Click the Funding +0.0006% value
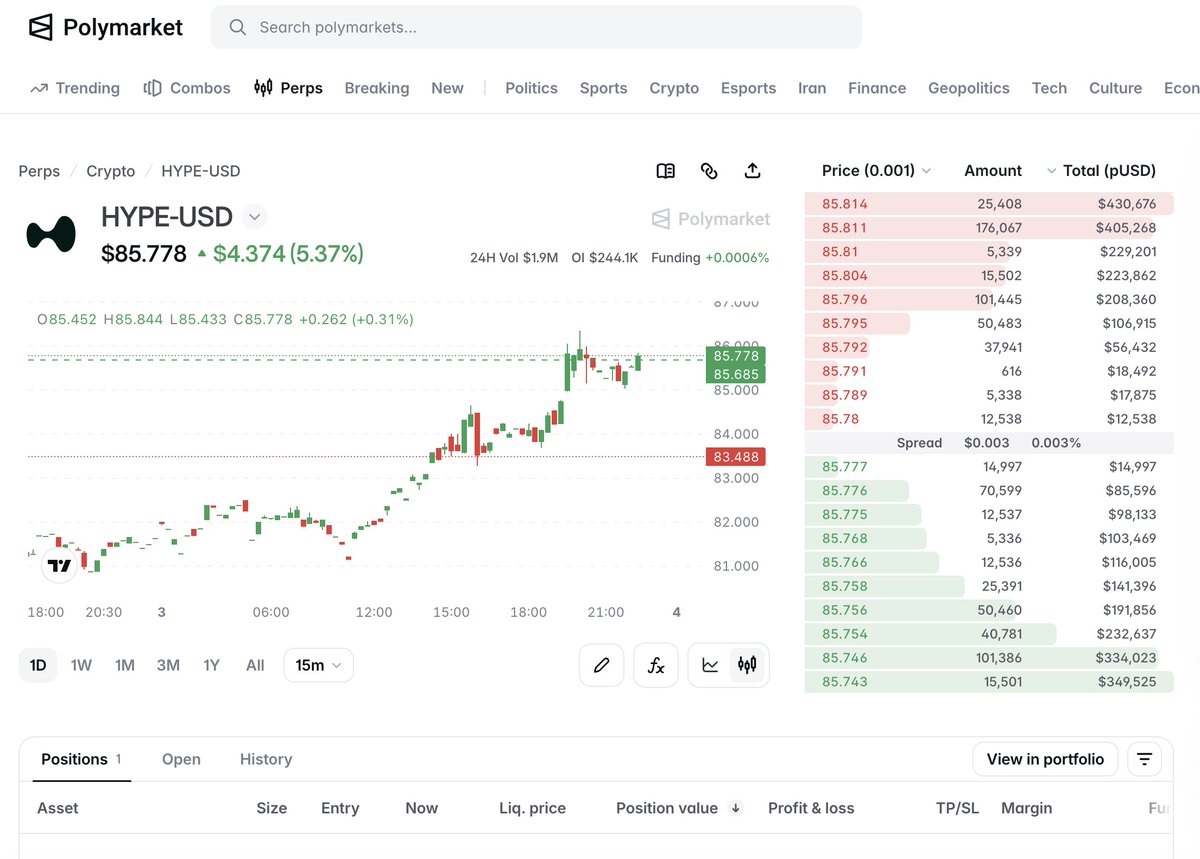This screenshot has width=1200, height=859. click(x=710, y=258)
